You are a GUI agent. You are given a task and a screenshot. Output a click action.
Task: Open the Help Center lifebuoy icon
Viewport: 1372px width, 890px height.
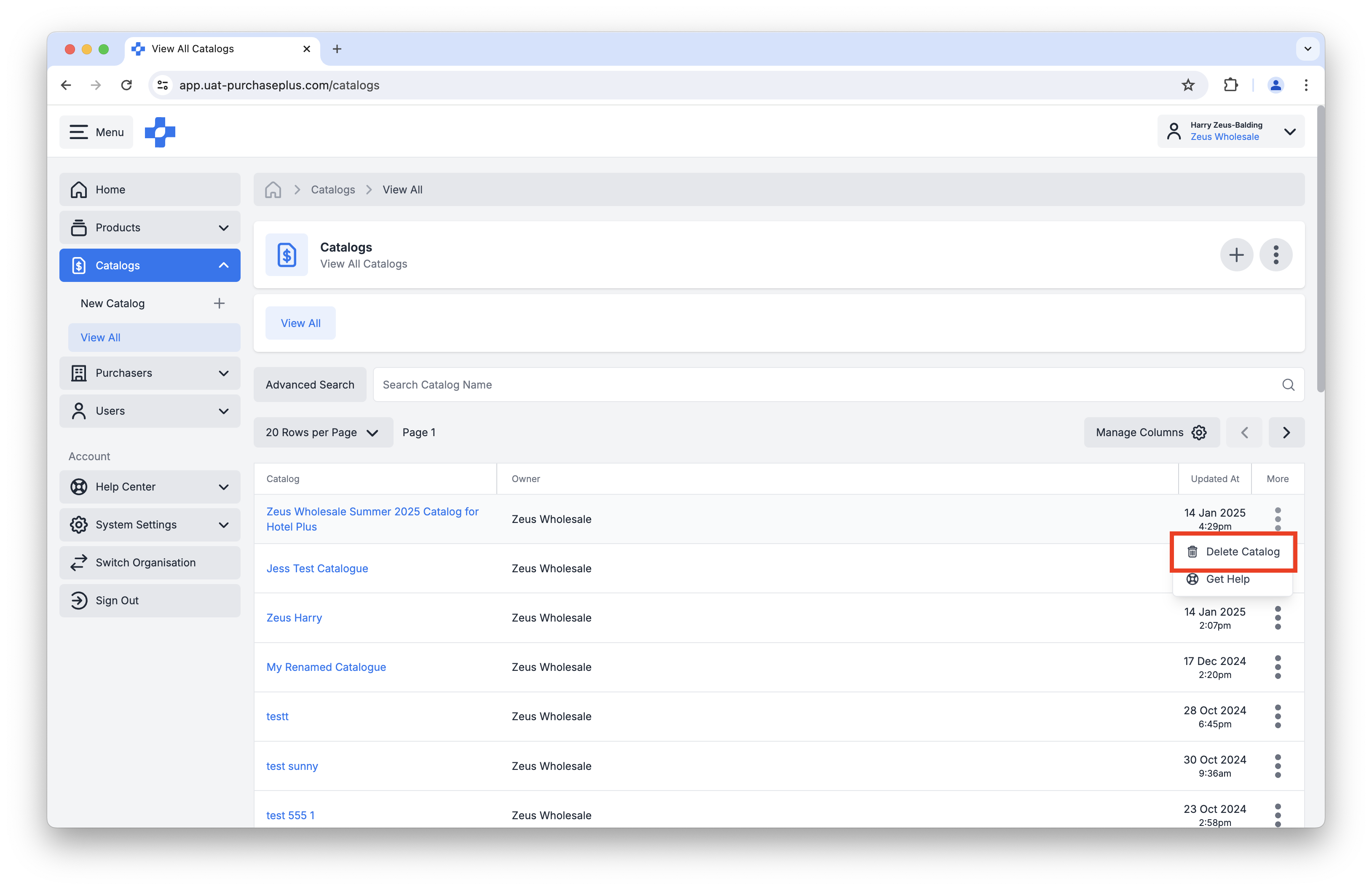pyautogui.click(x=79, y=486)
